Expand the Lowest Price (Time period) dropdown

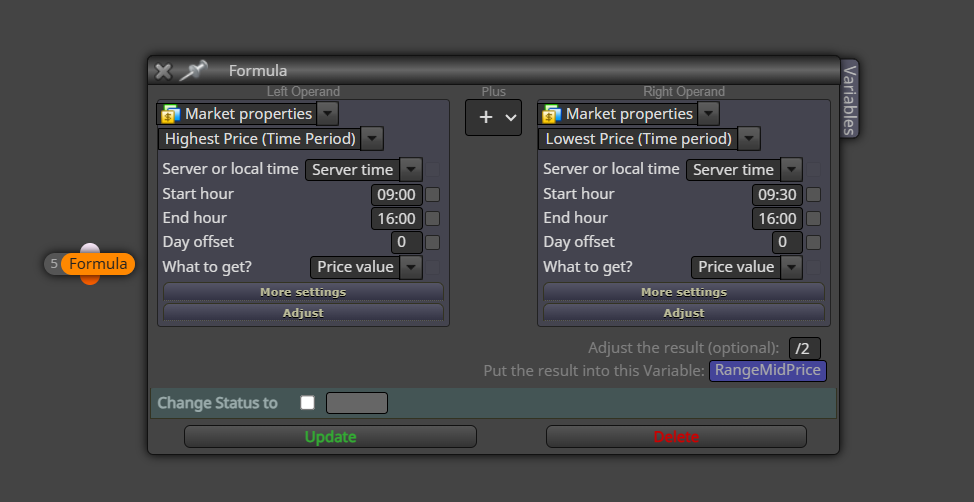point(749,139)
